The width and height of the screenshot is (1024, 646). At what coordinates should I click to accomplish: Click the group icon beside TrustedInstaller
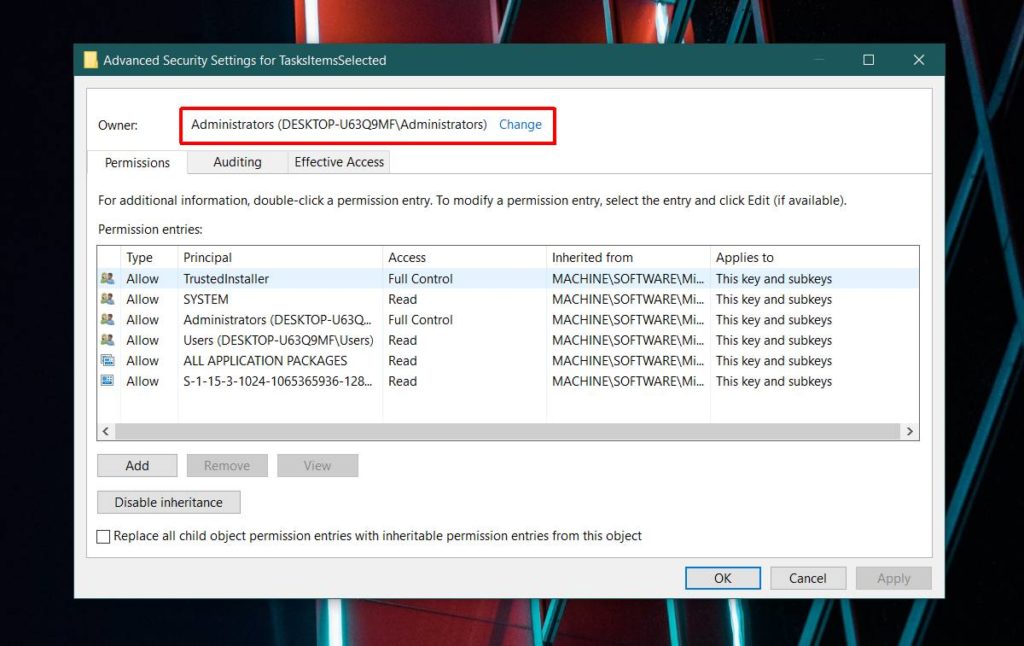point(108,278)
